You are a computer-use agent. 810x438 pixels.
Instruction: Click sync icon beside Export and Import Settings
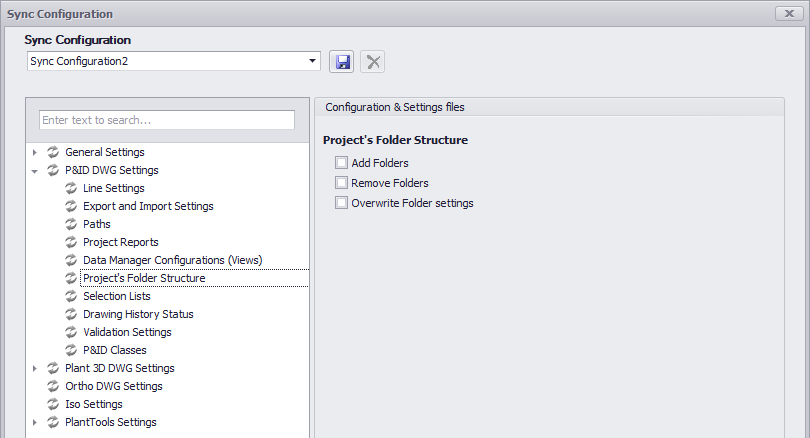tap(71, 207)
